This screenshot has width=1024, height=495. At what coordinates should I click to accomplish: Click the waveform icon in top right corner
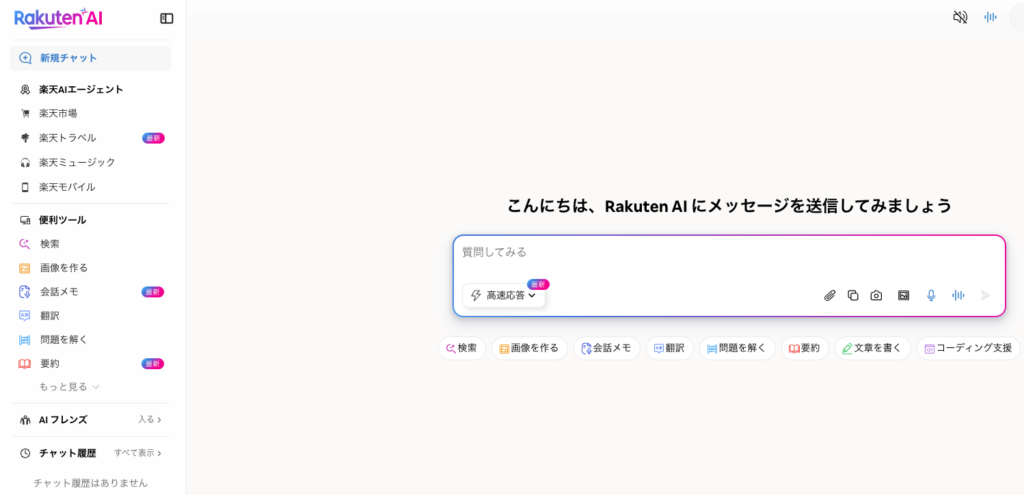(990, 17)
